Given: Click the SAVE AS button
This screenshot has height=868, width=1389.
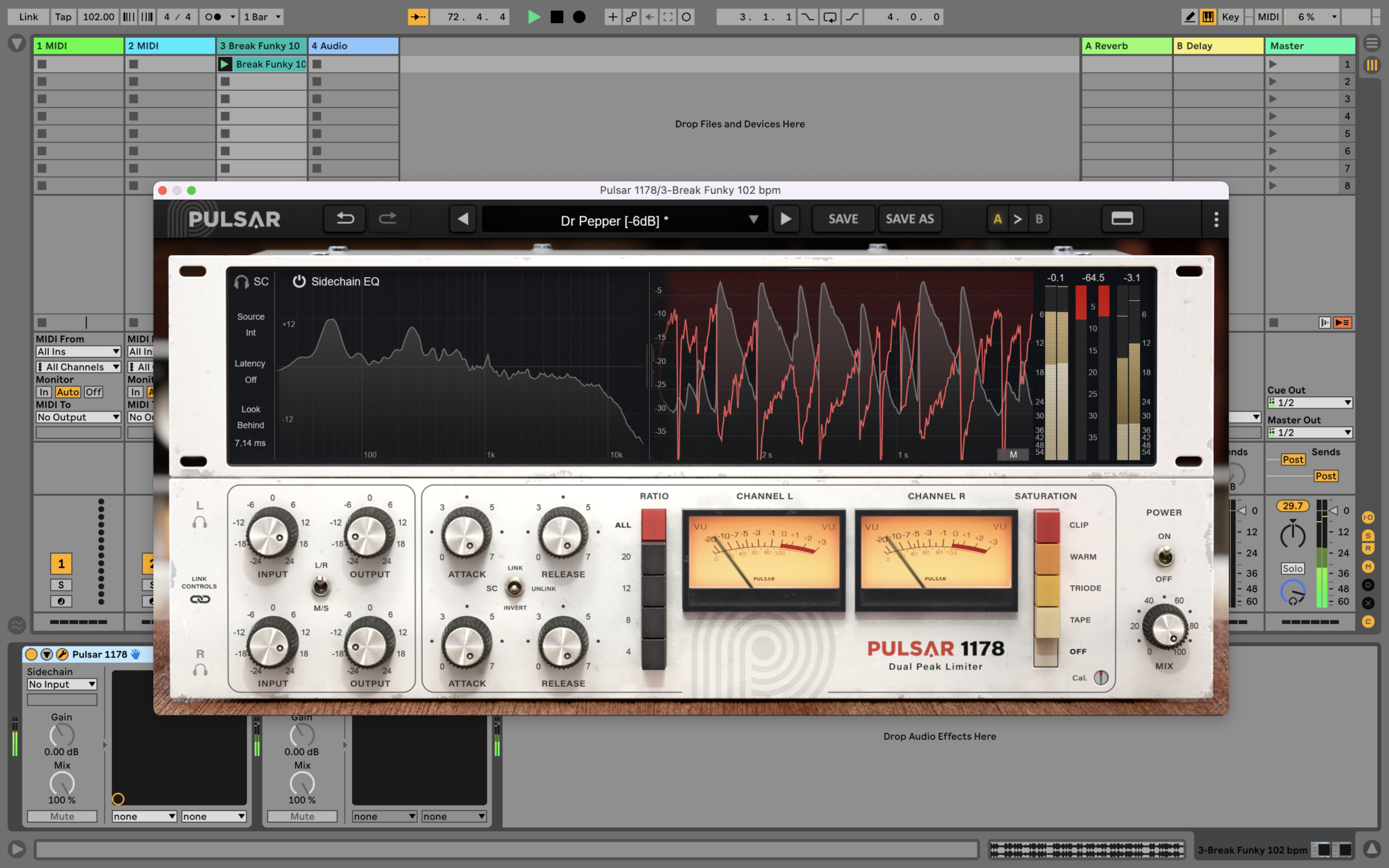Looking at the screenshot, I should (910, 218).
